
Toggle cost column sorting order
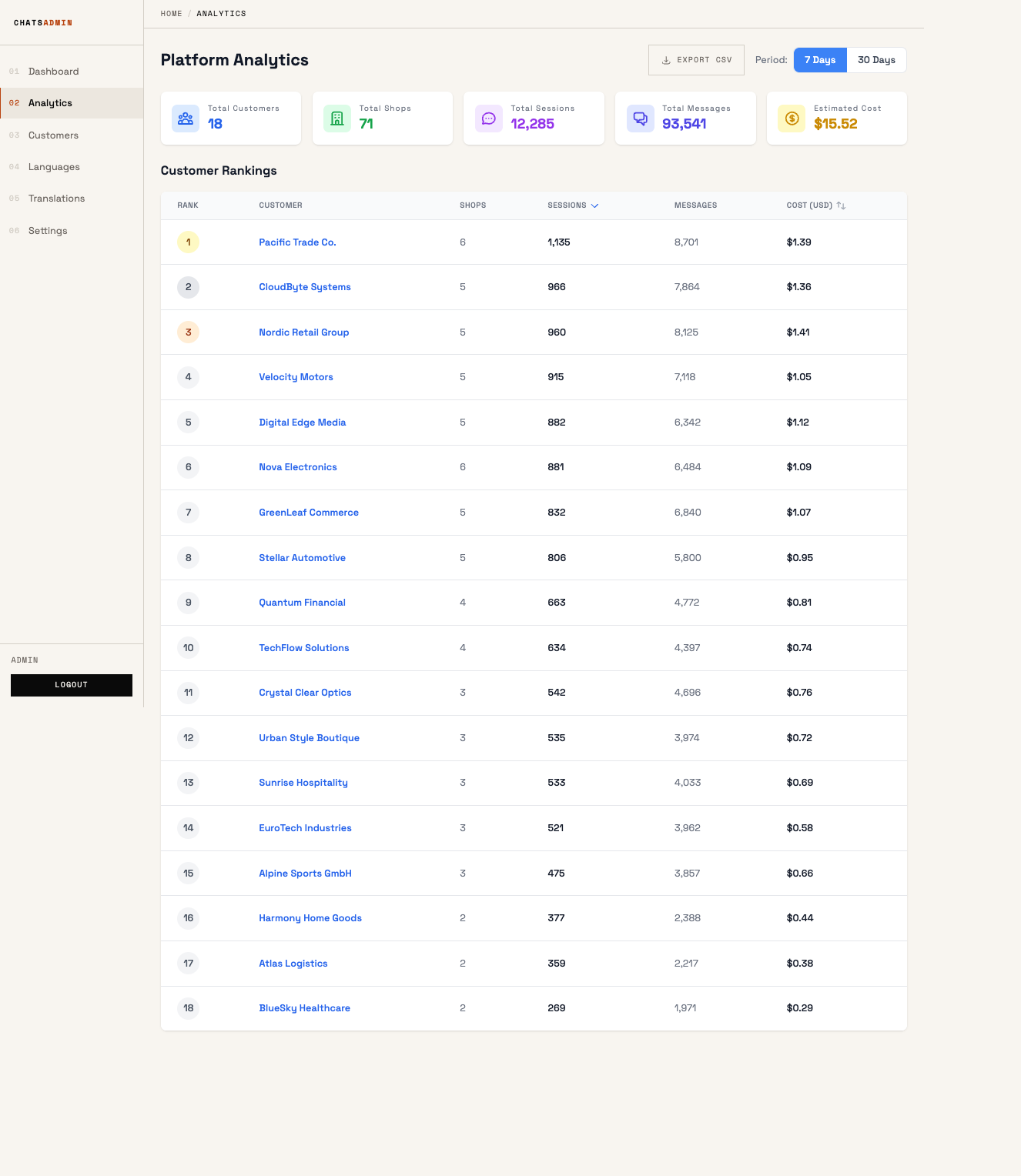point(841,205)
